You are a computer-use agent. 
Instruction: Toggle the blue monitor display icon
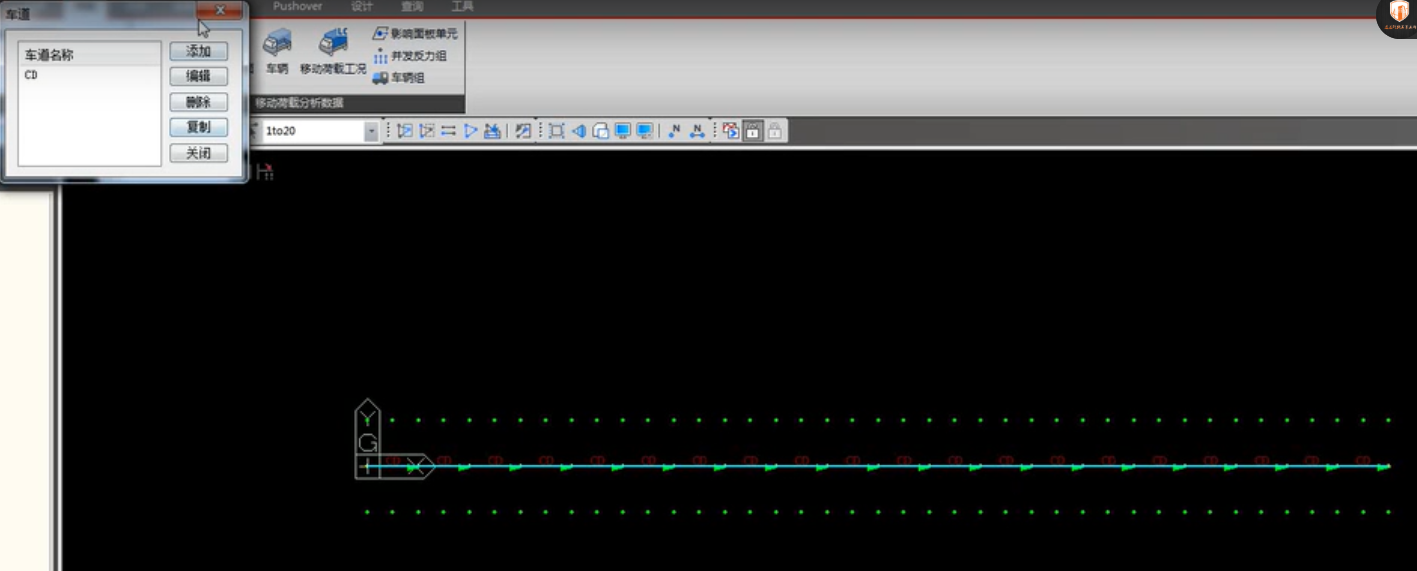623,131
